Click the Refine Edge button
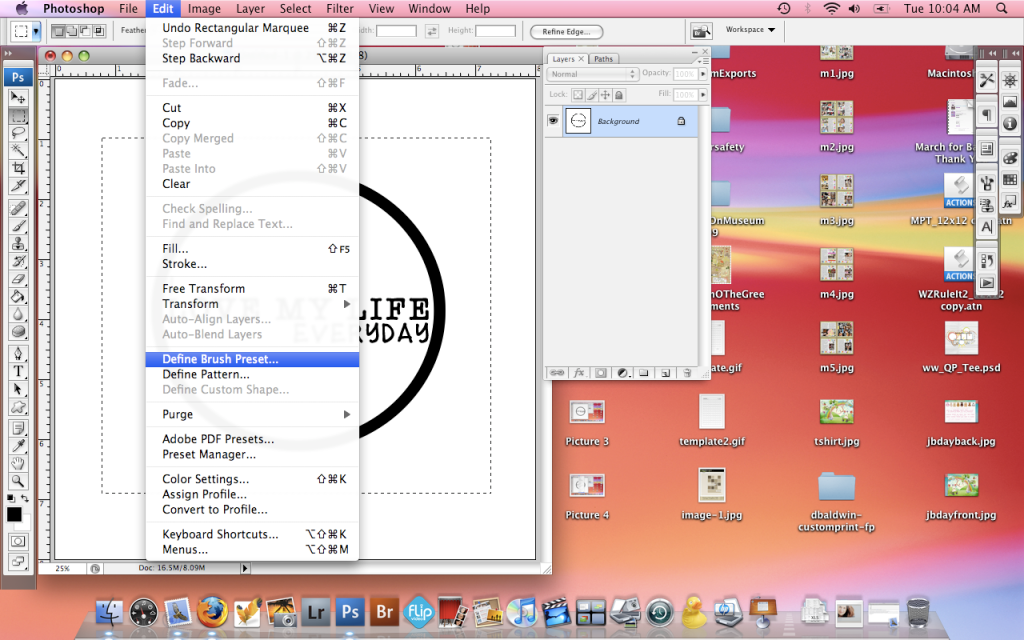 coord(566,31)
